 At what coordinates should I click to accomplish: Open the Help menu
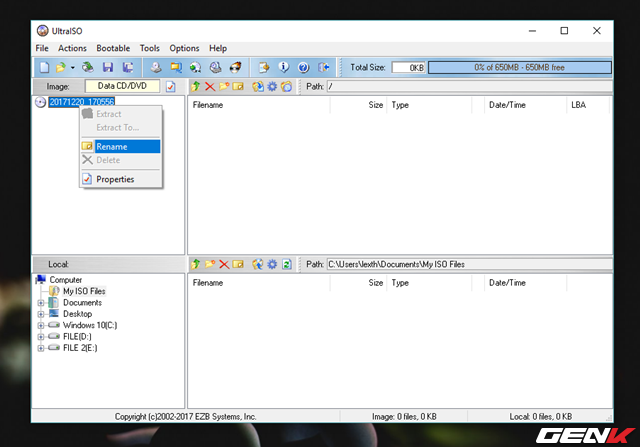tap(218, 48)
